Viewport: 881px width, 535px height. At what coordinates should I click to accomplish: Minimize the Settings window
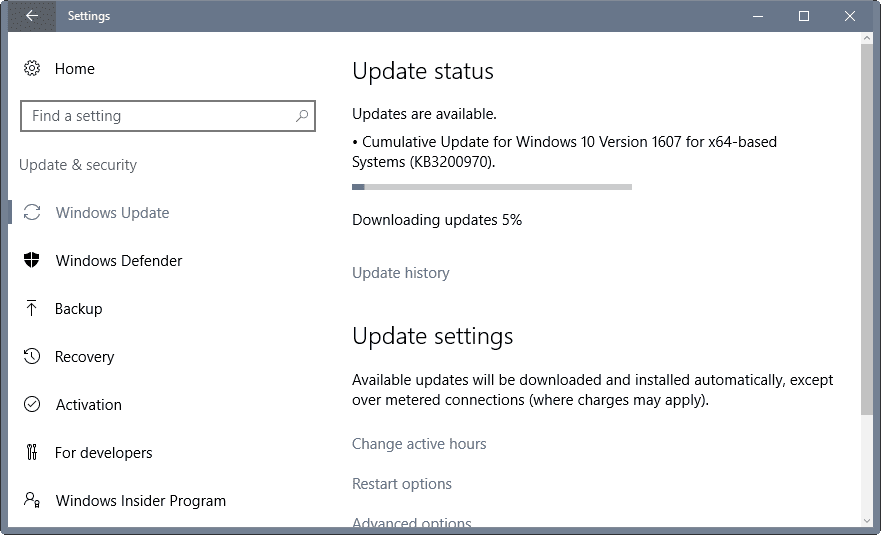[758, 16]
